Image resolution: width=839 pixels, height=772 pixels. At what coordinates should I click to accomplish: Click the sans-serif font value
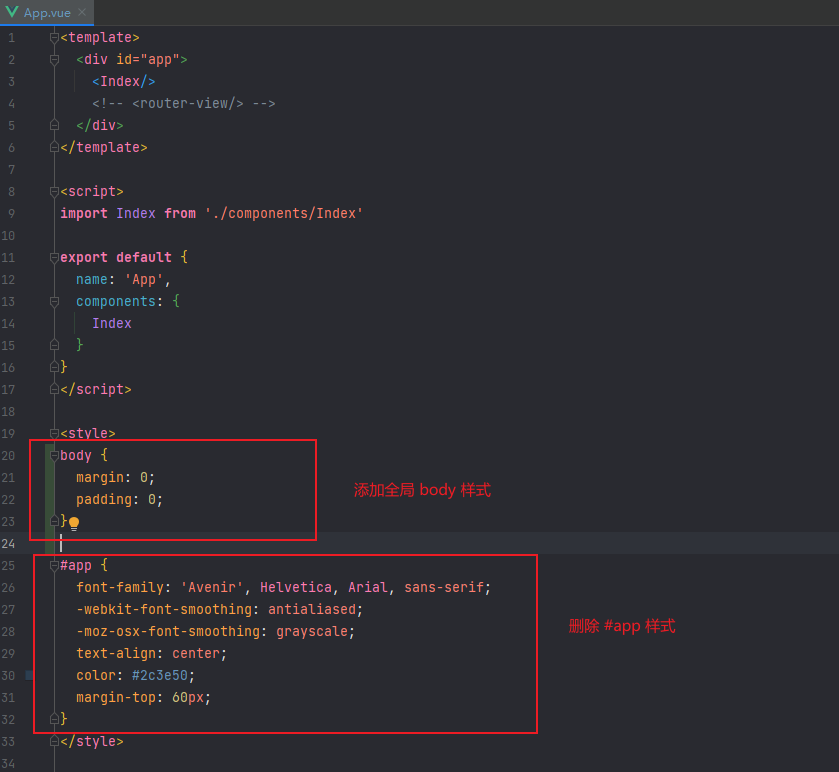click(x=444, y=587)
